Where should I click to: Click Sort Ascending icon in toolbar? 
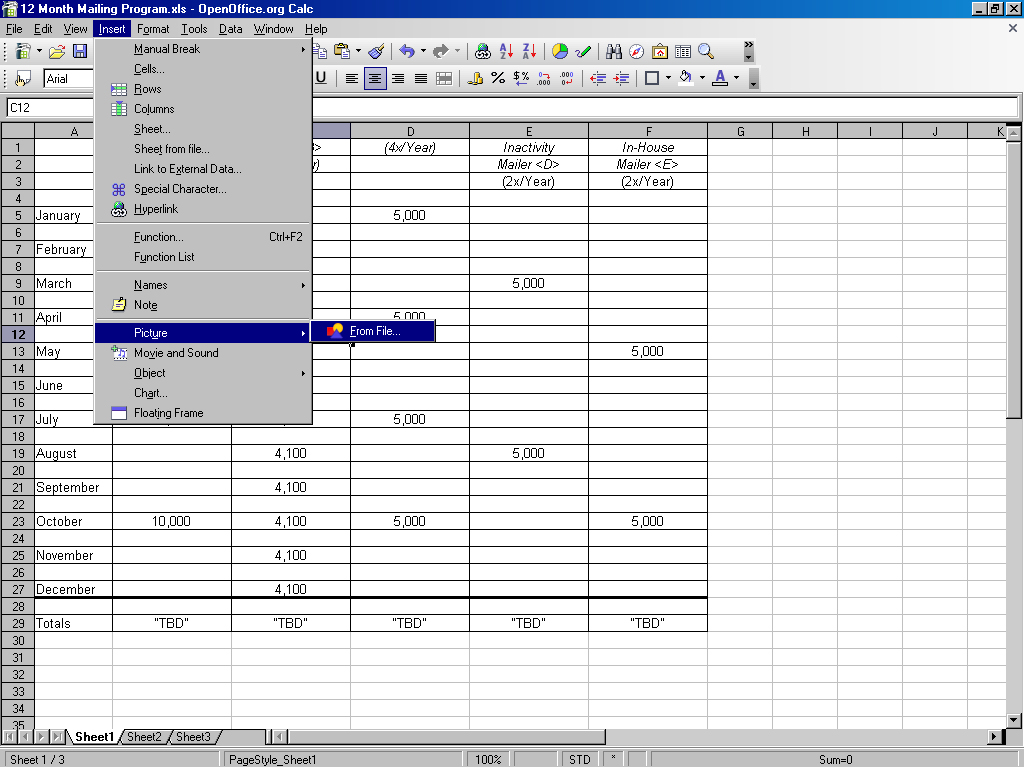506,51
